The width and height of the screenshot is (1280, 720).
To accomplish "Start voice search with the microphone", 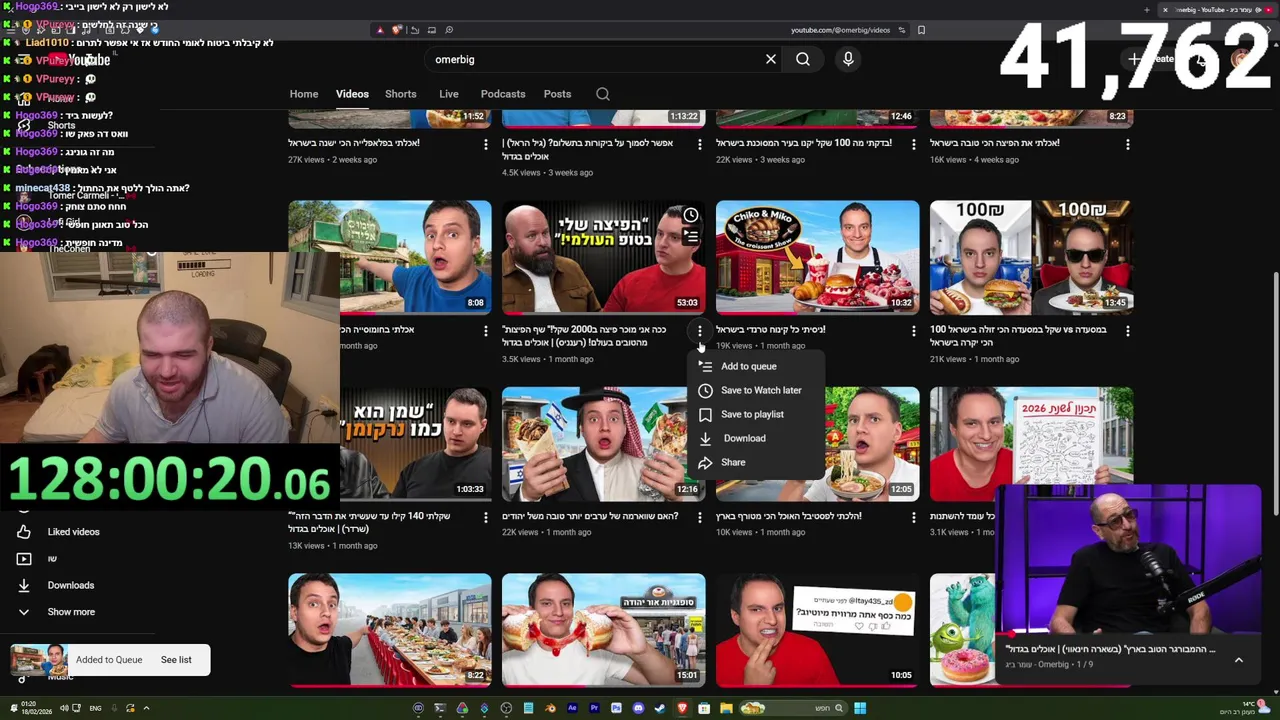I will (x=848, y=59).
